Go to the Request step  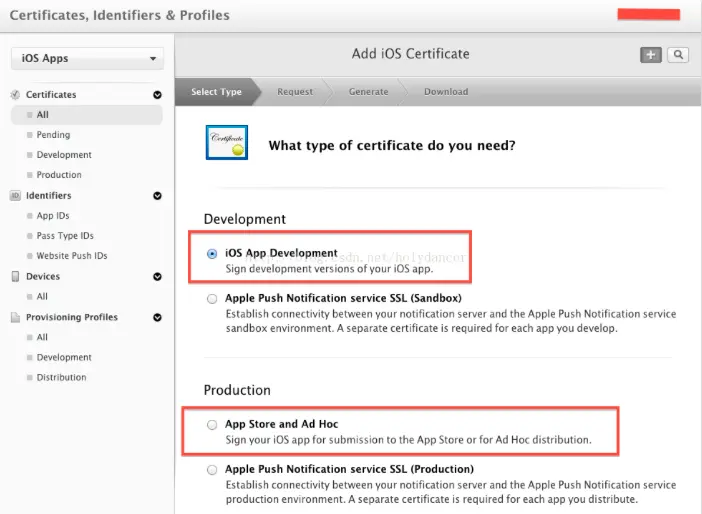pos(295,92)
